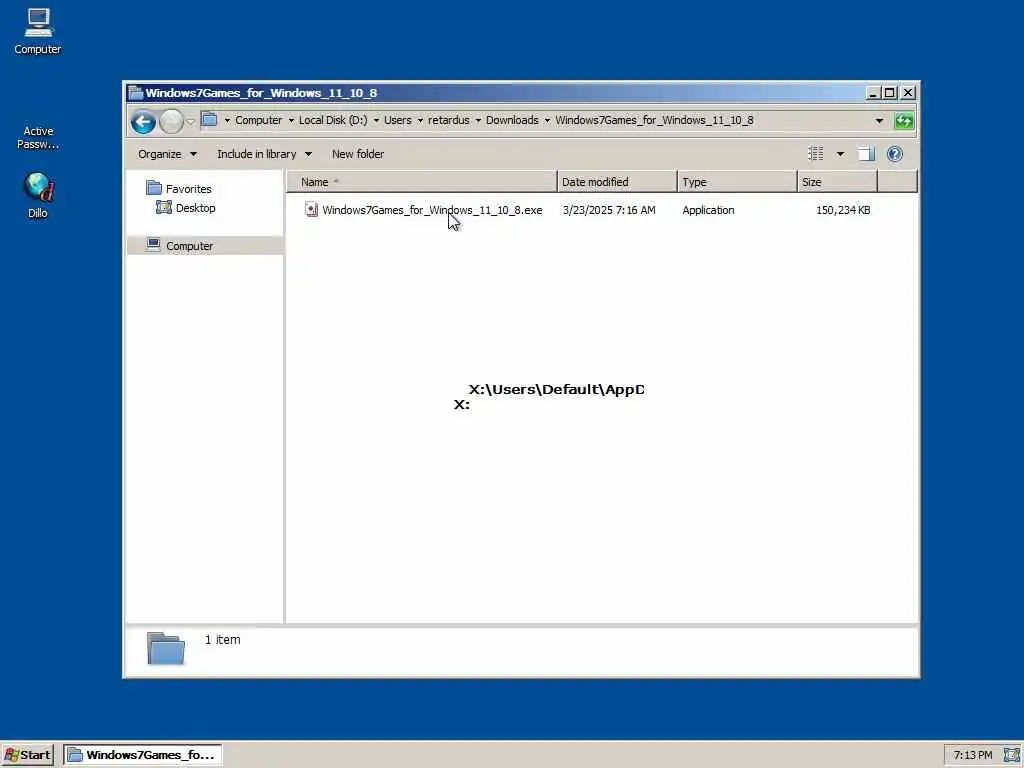The image size is (1024, 768).
Task: Click the '1 item' status text
Action: point(223,640)
